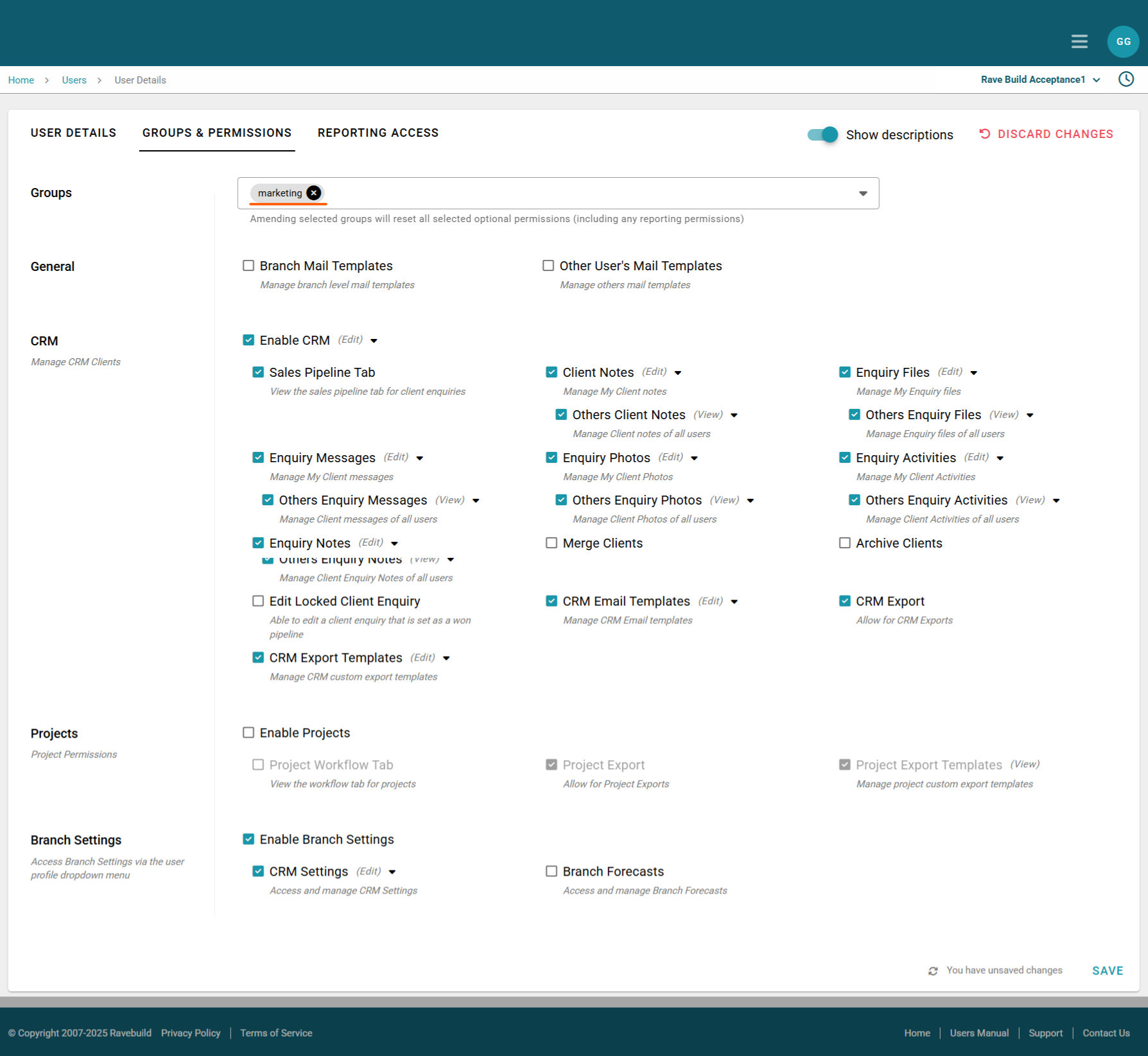Open the clock history icon

1126,79
